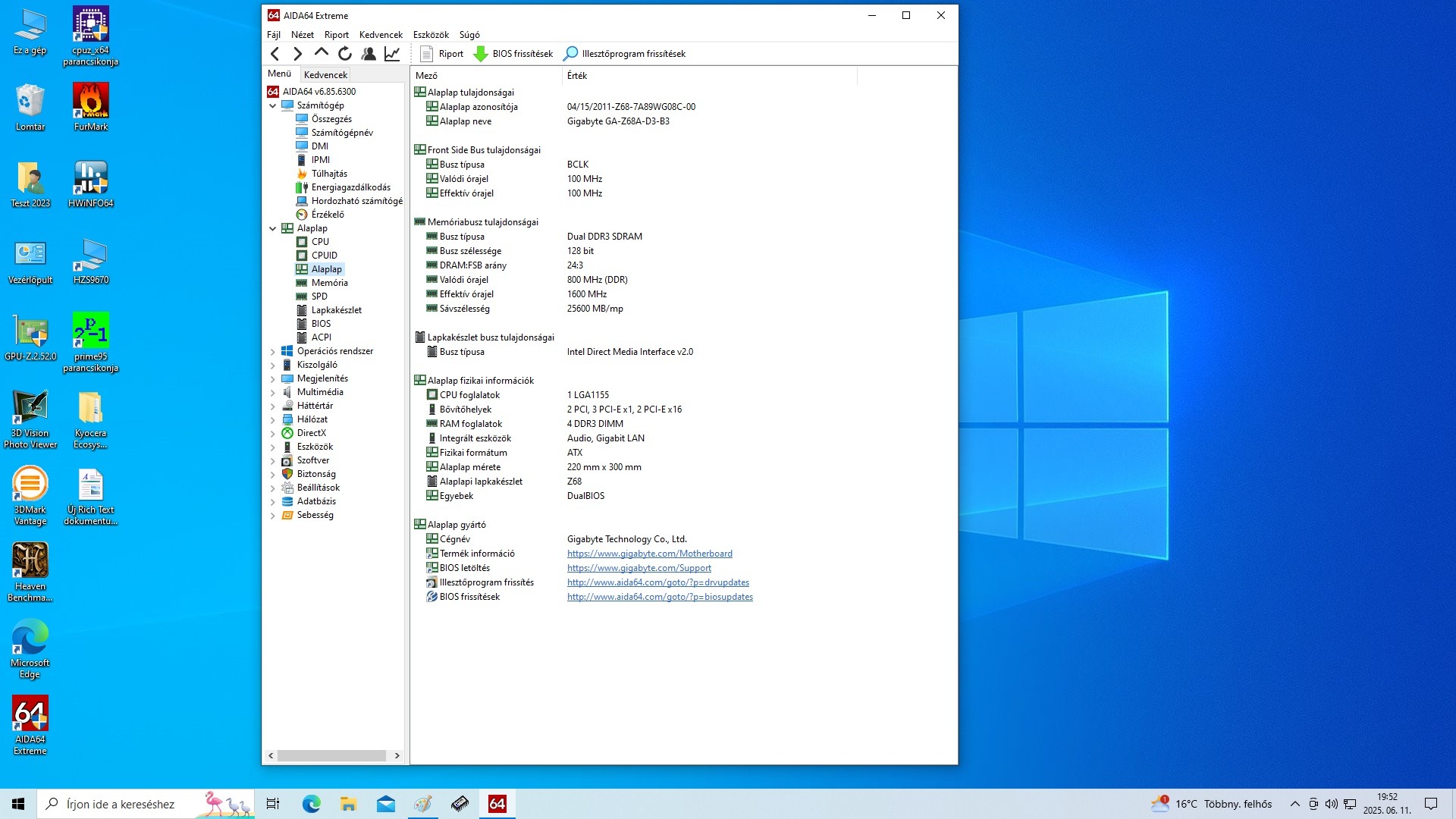Image resolution: width=1456 pixels, height=819 pixels.
Task: Switch to Kedvencek tab in sidebar
Action: pyautogui.click(x=325, y=74)
